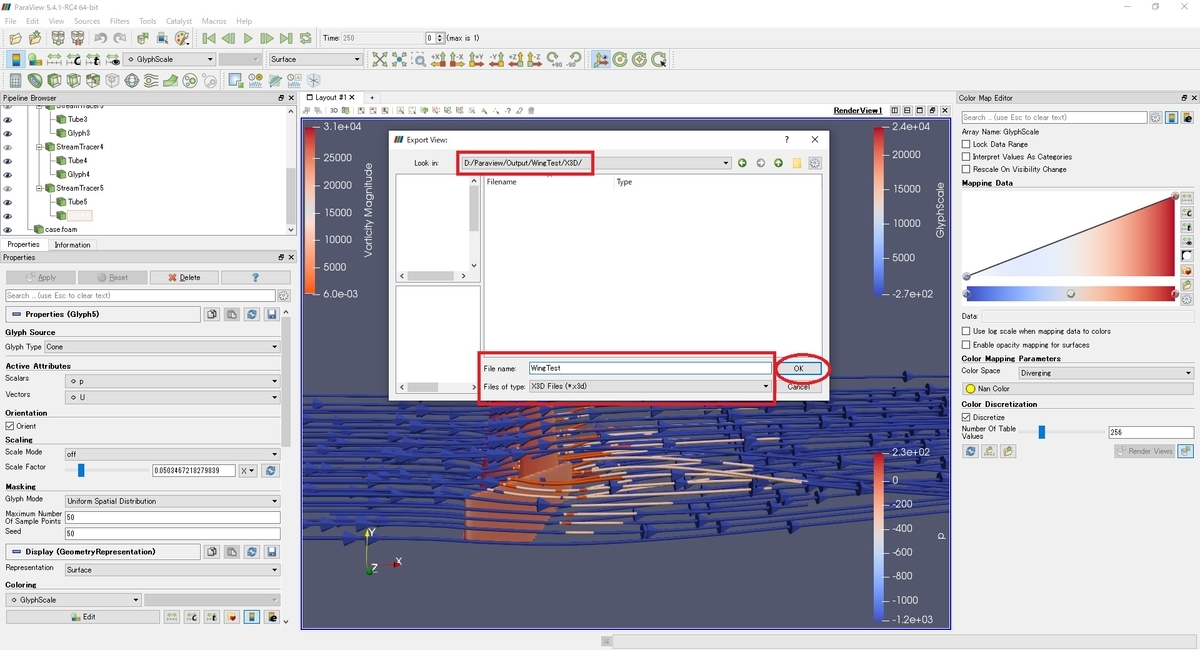Select the Layout #1 tab
The image size is (1200, 650).
(x=331, y=97)
